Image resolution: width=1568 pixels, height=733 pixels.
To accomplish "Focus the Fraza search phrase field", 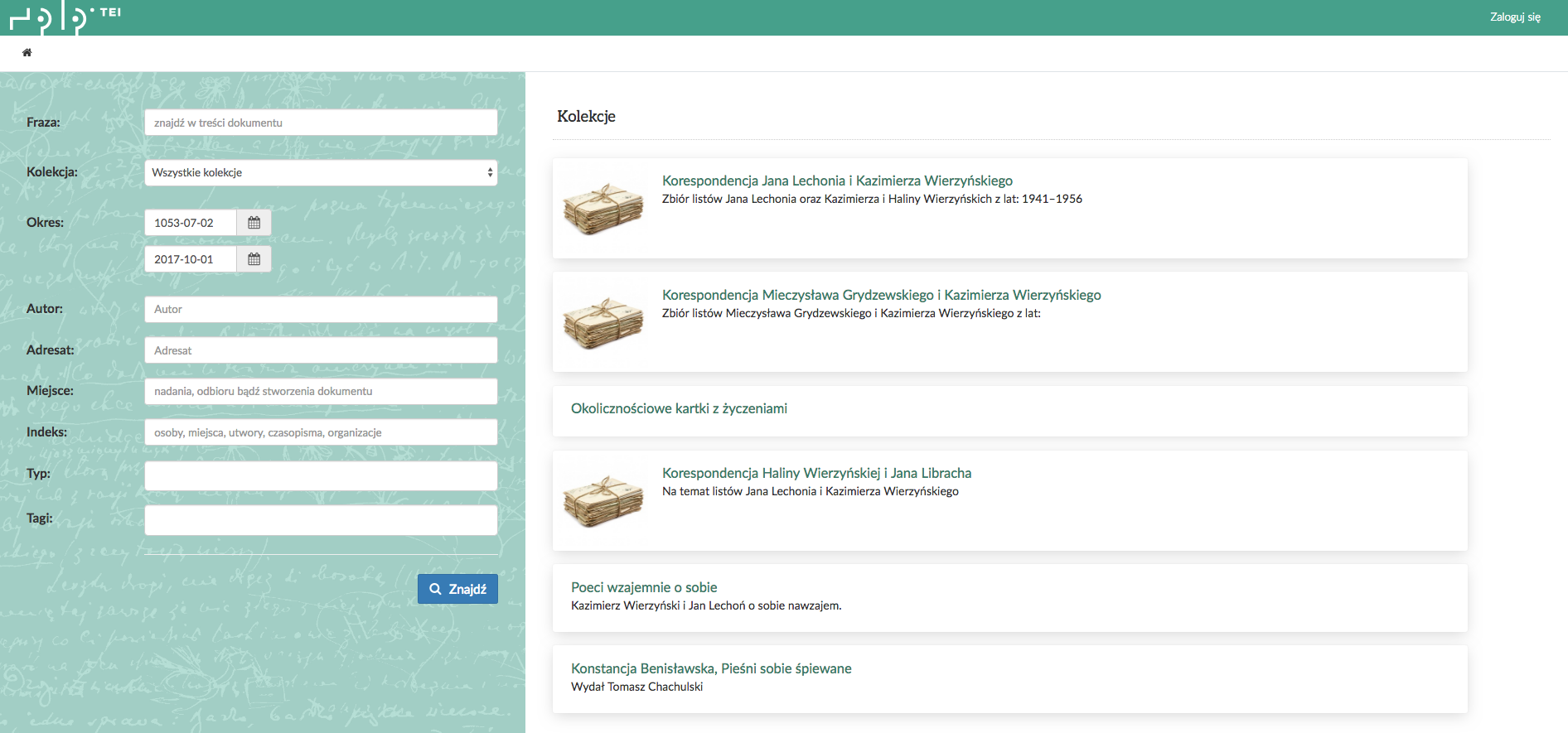I will pyautogui.click(x=321, y=123).
